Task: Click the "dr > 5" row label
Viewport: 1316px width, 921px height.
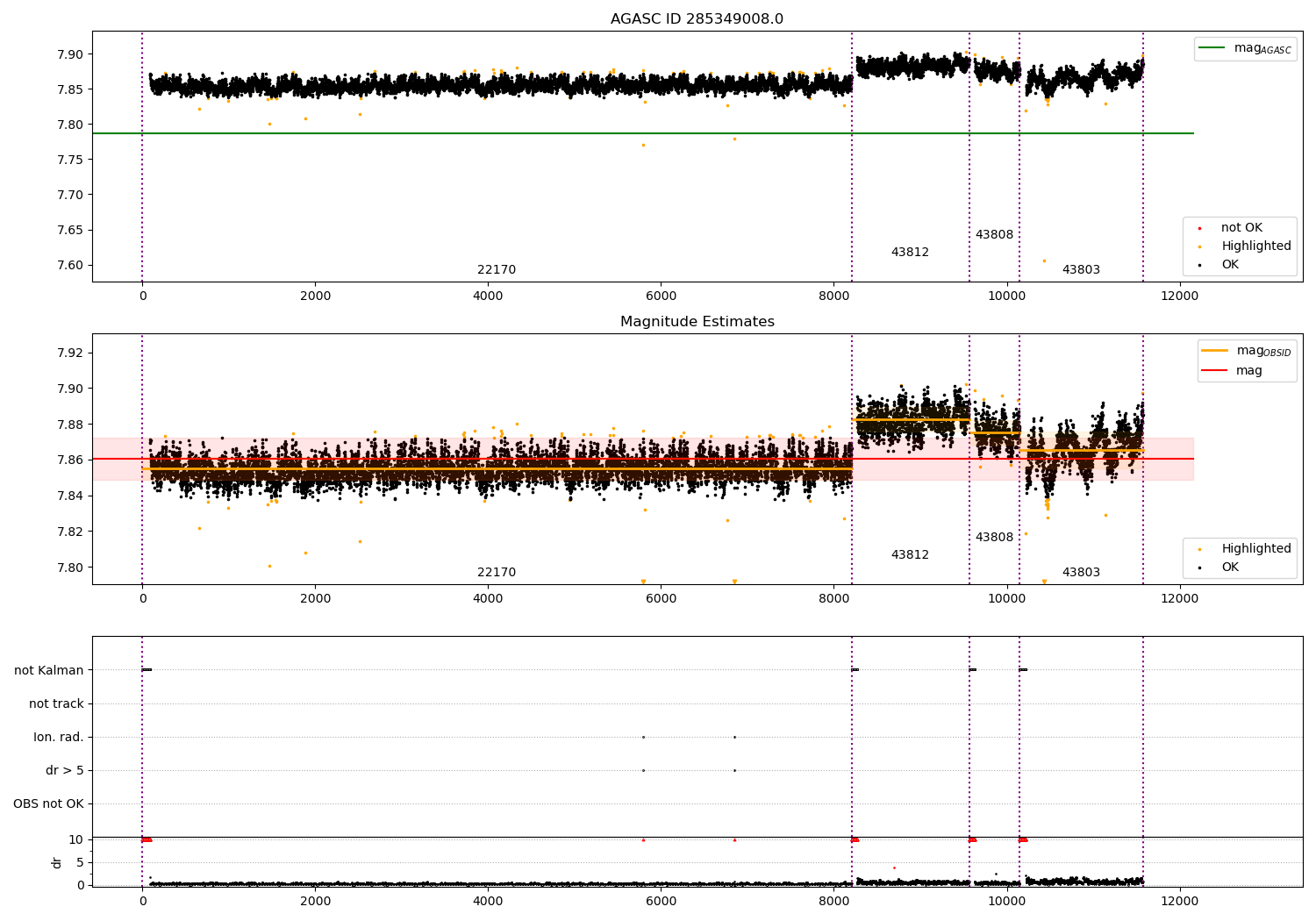Action: 65,770
